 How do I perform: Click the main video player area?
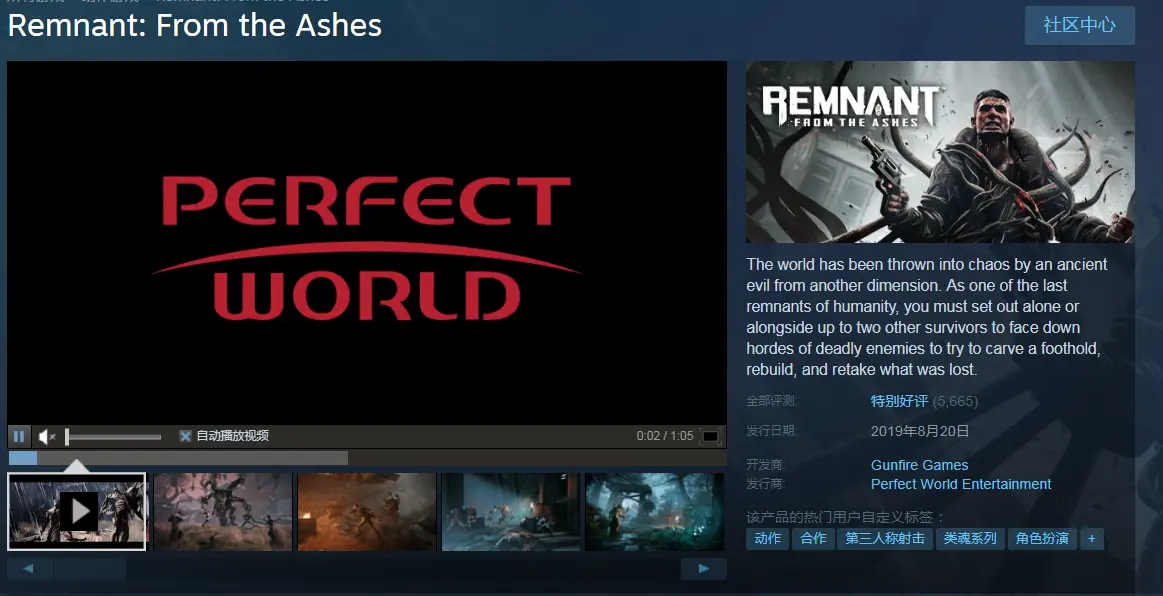366,243
